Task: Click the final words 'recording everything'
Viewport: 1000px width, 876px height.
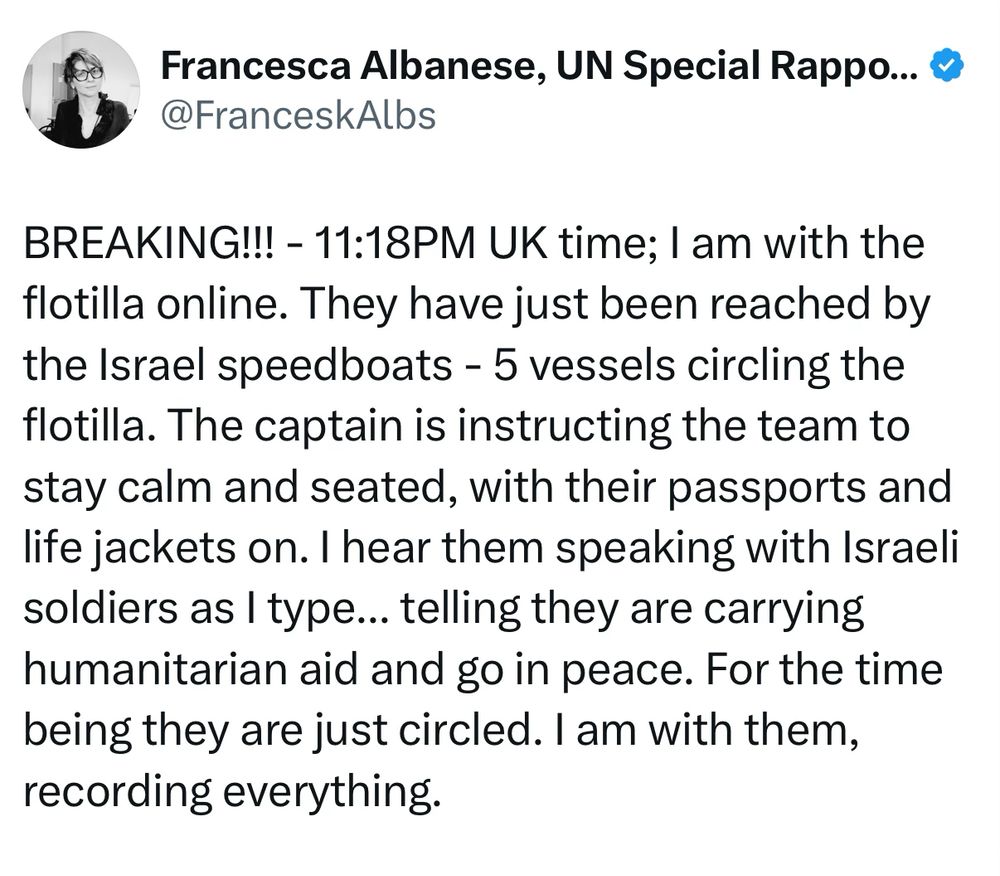Action: click(232, 791)
